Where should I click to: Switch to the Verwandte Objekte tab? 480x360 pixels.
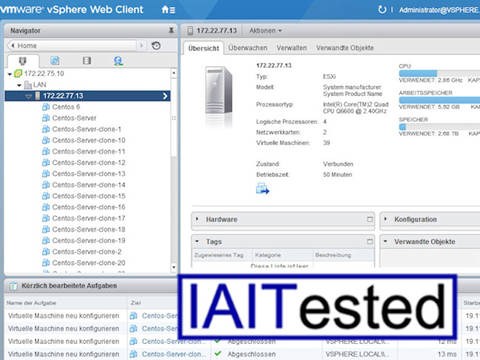(345, 48)
